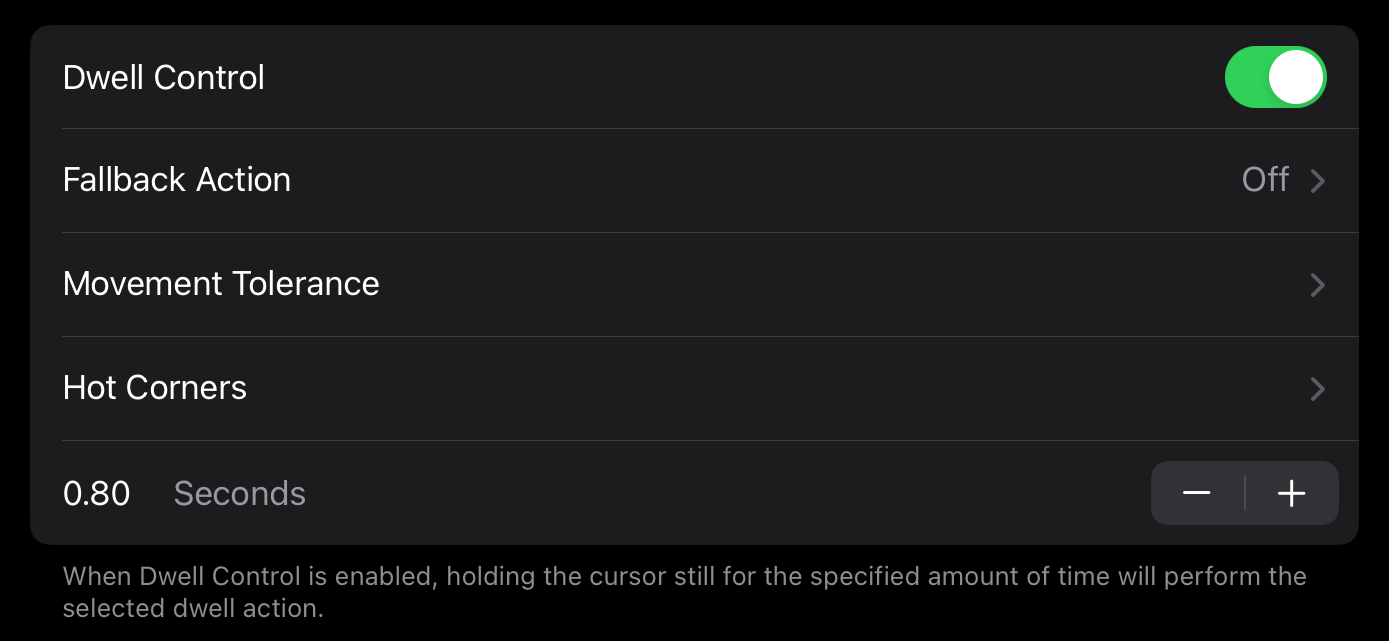
Task: Click the divider between minus and plus
Action: tap(1245, 493)
